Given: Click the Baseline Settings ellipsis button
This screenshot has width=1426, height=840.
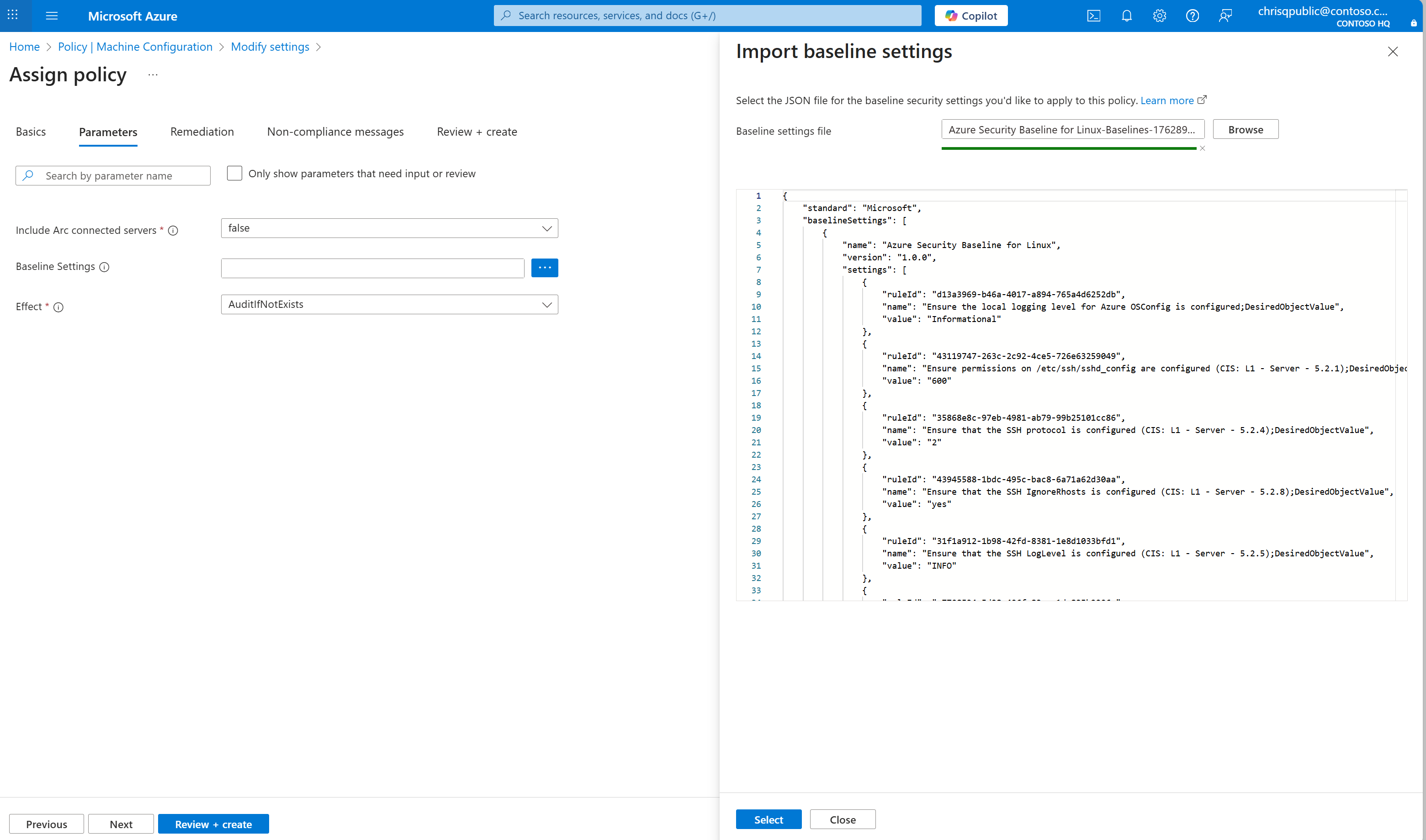Looking at the screenshot, I should point(544,268).
